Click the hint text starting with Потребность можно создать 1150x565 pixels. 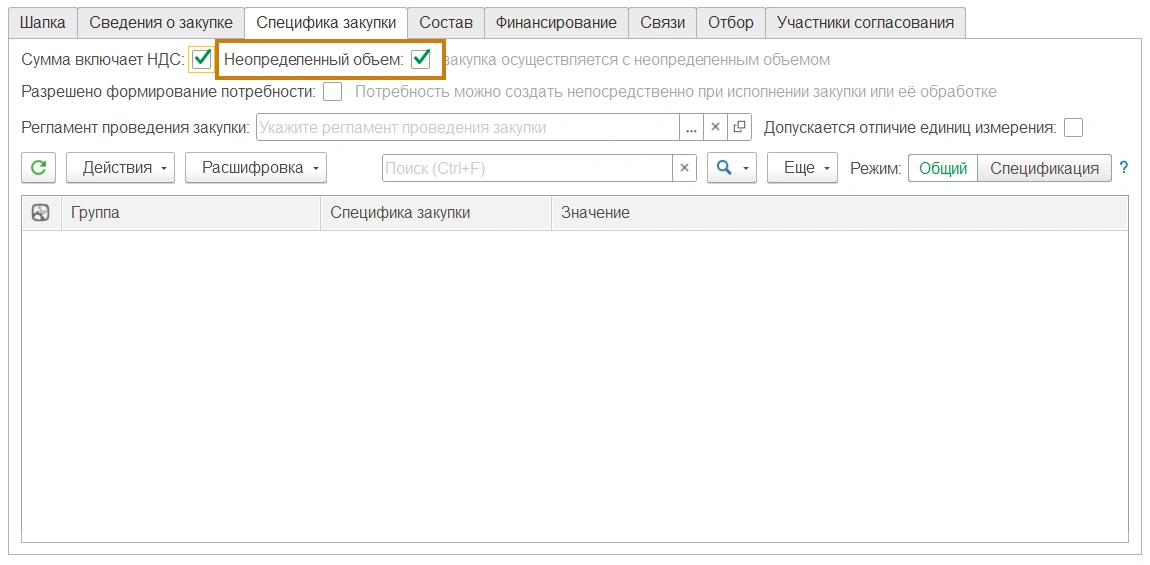point(675,92)
